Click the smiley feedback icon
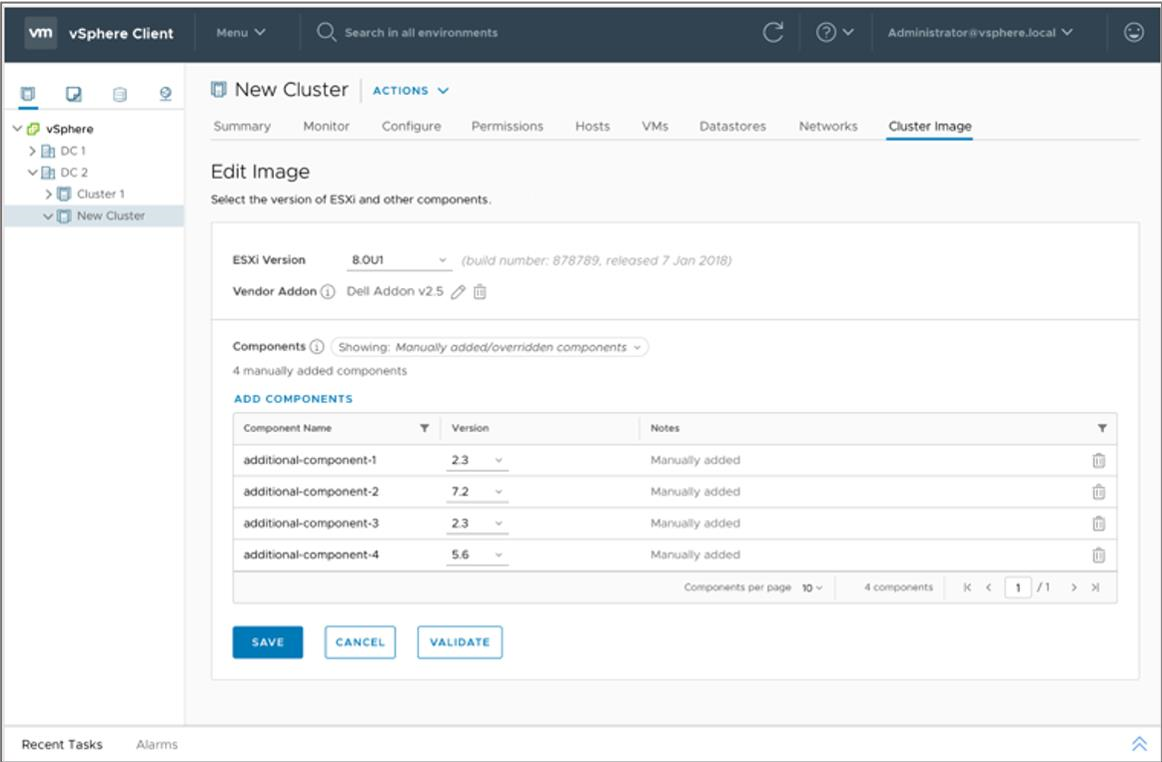 coord(1134,32)
